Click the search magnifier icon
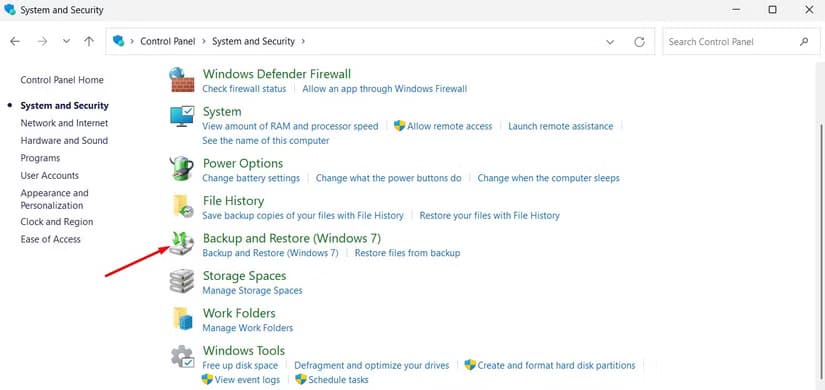Screen dimensions: 825x390 pyautogui.click(x=803, y=42)
